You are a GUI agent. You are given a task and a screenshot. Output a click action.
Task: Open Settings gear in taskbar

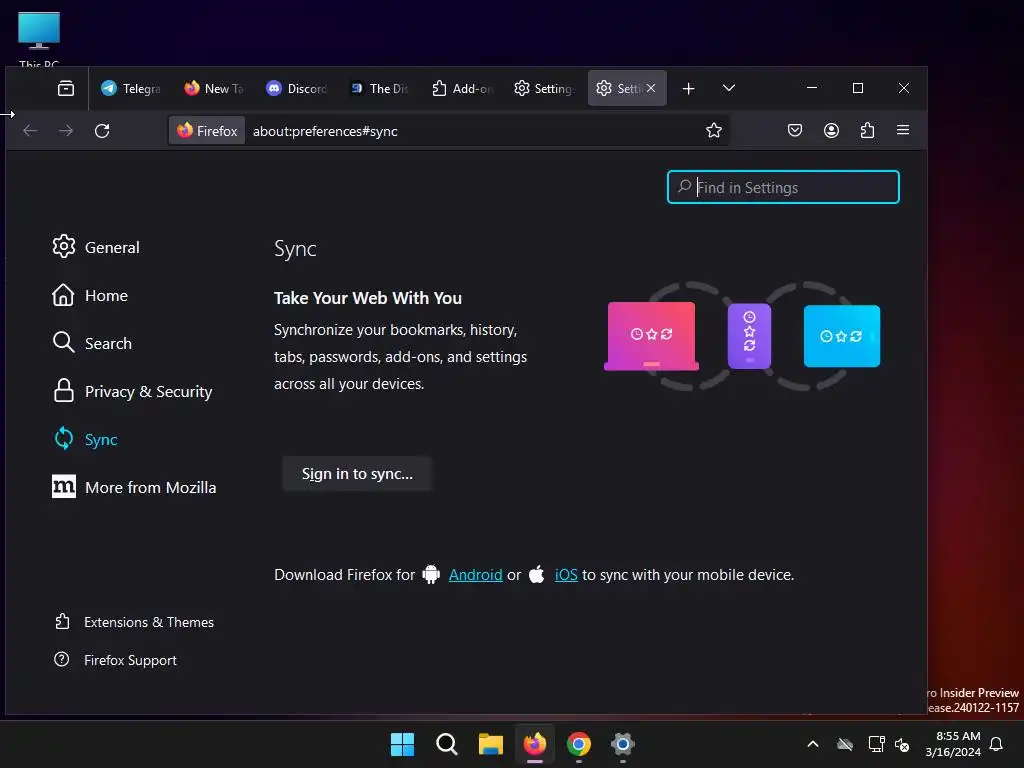[623, 744]
